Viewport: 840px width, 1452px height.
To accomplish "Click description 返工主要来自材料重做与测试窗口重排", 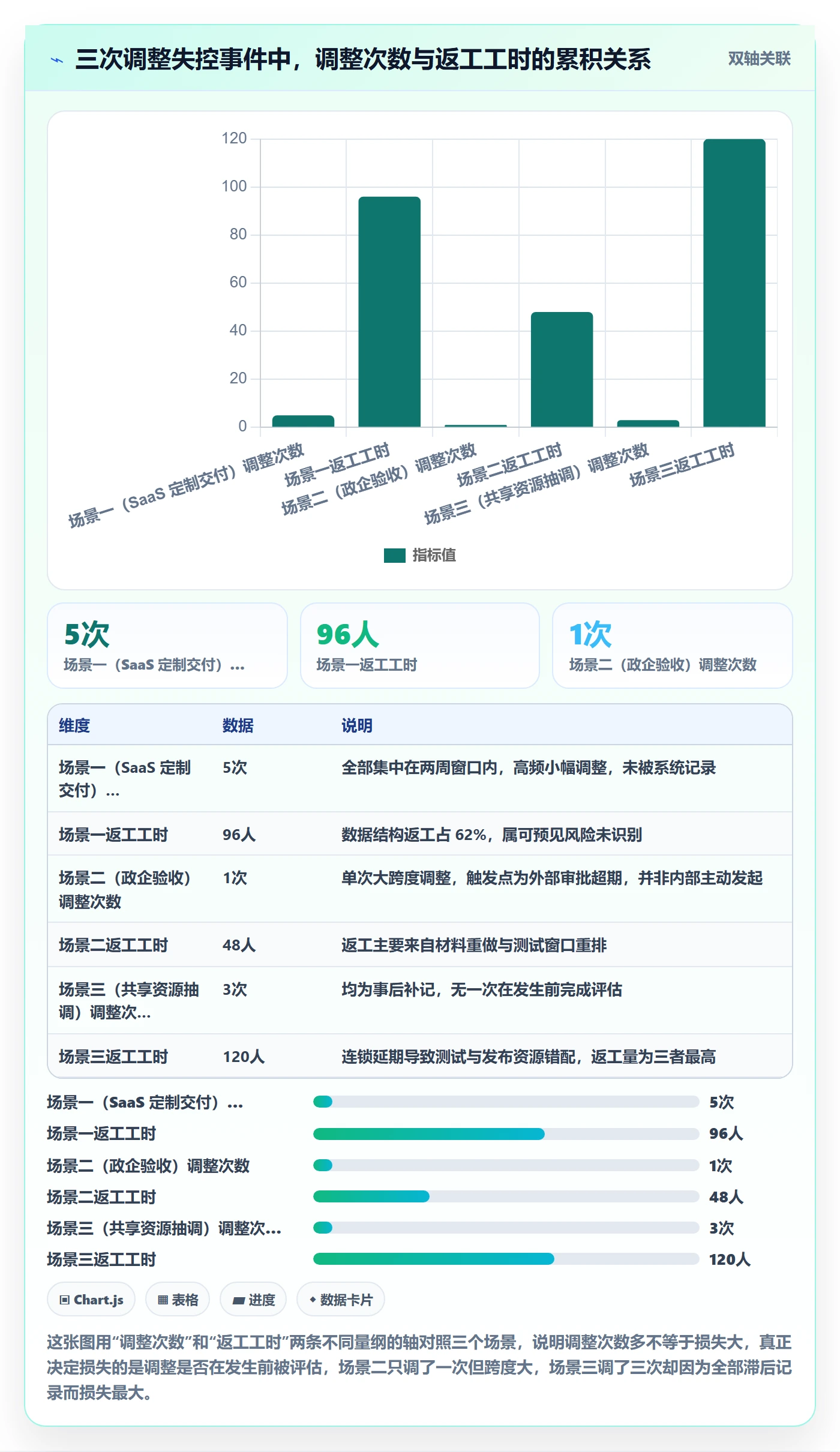I will [x=474, y=945].
